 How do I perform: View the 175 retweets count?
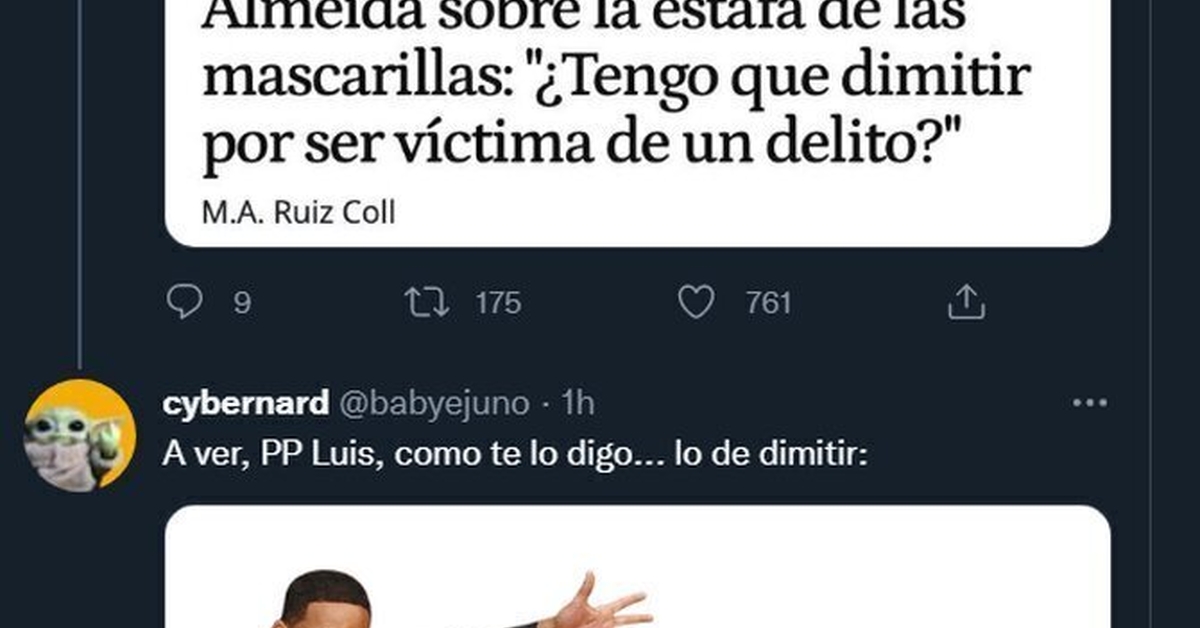pos(498,303)
